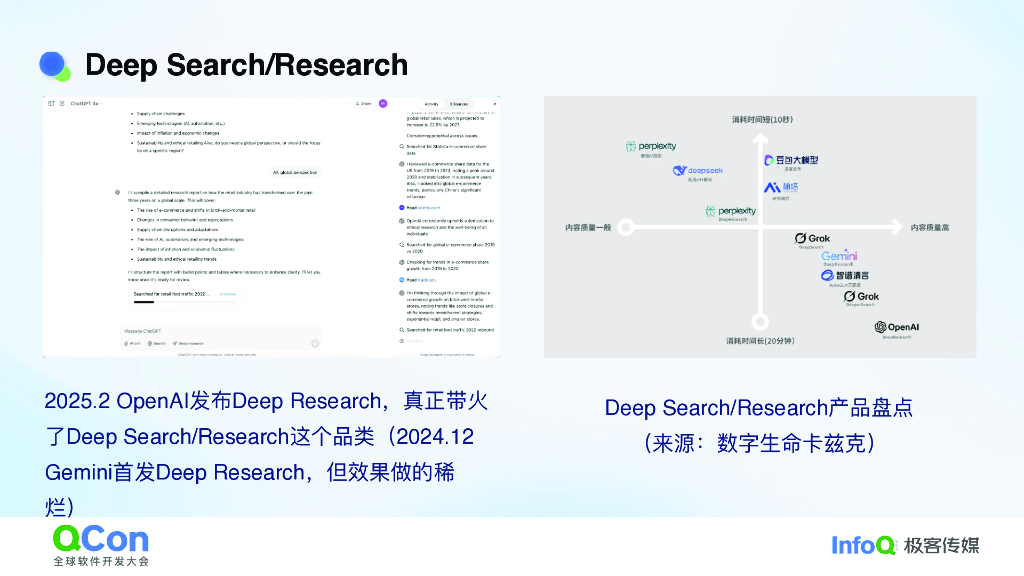
Task: Click the Grok DeeperSearch logo
Action: pos(861,298)
